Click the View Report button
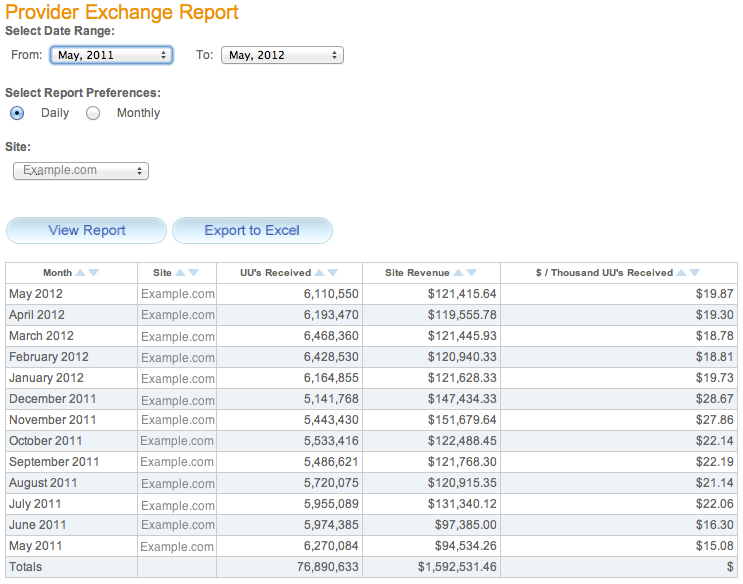The height and width of the screenshot is (584, 743). (87, 230)
